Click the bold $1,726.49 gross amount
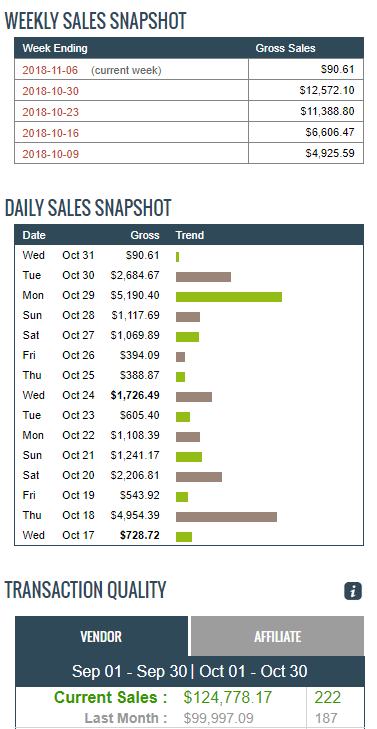Screen dimensions: 377x729 (135, 395)
